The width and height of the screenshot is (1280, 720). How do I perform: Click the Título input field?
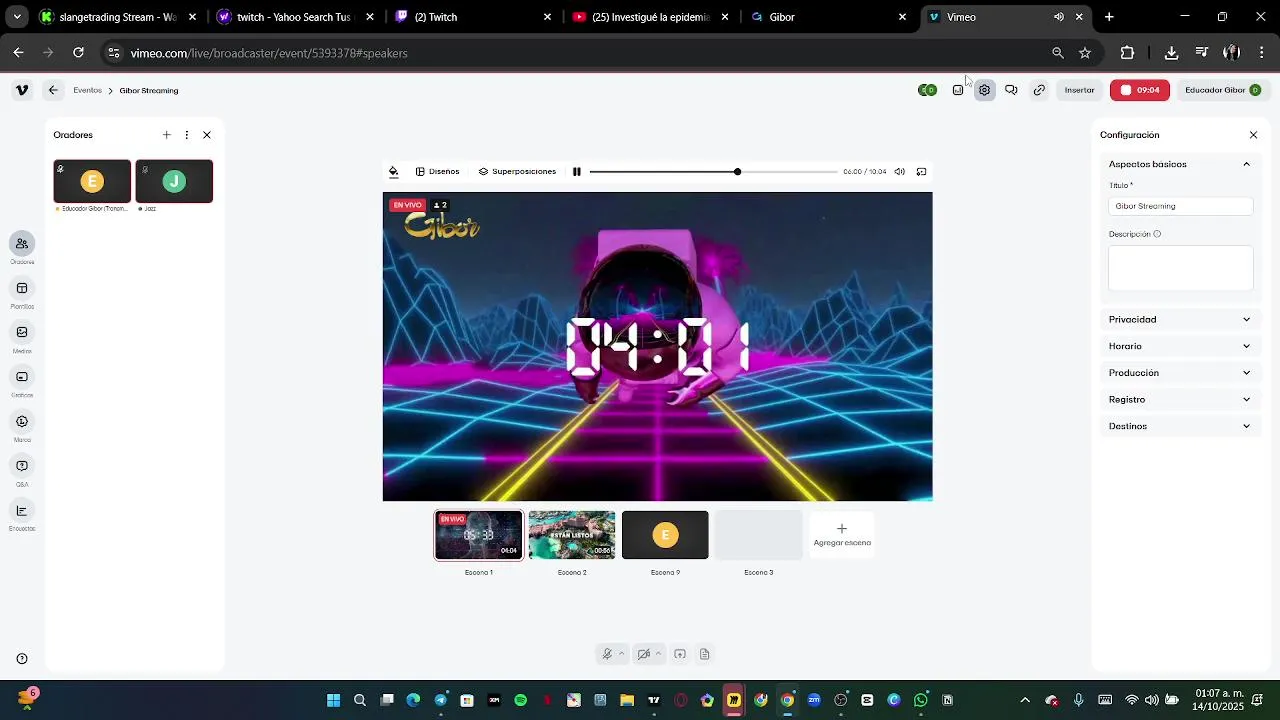pyautogui.click(x=1180, y=206)
